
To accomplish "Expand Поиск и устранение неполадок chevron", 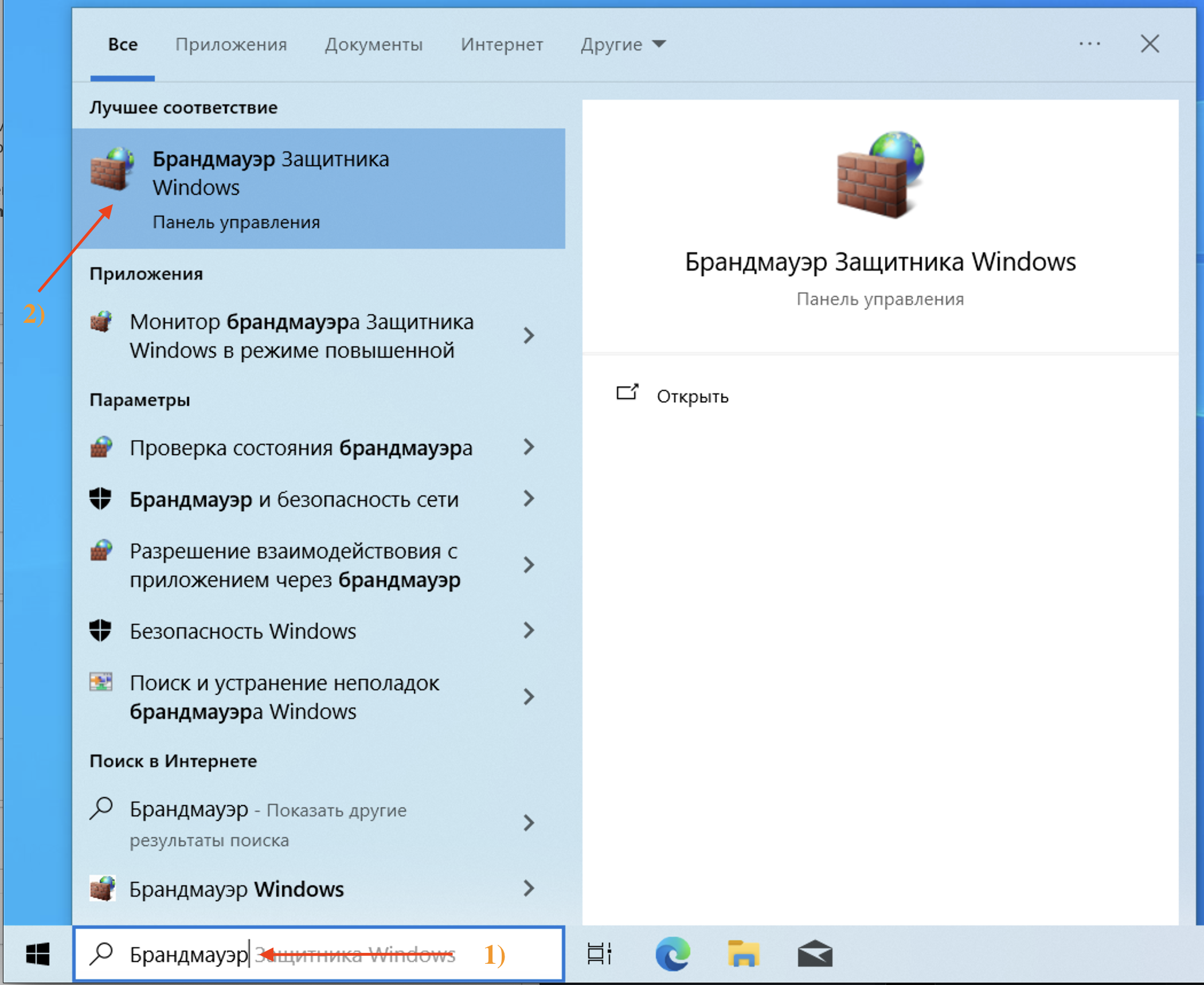I will point(529,697).
